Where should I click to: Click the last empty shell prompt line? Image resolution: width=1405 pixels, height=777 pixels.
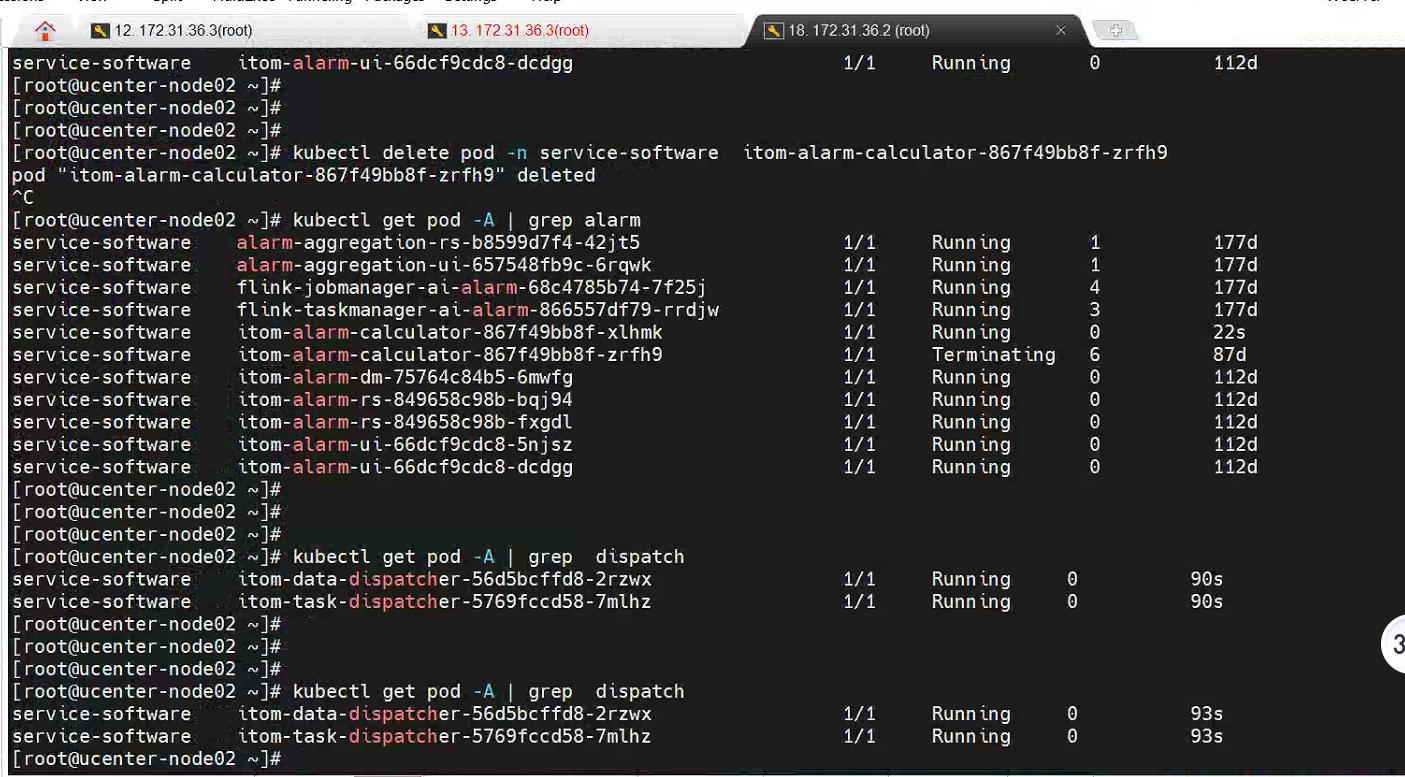[x=150, y=759]
